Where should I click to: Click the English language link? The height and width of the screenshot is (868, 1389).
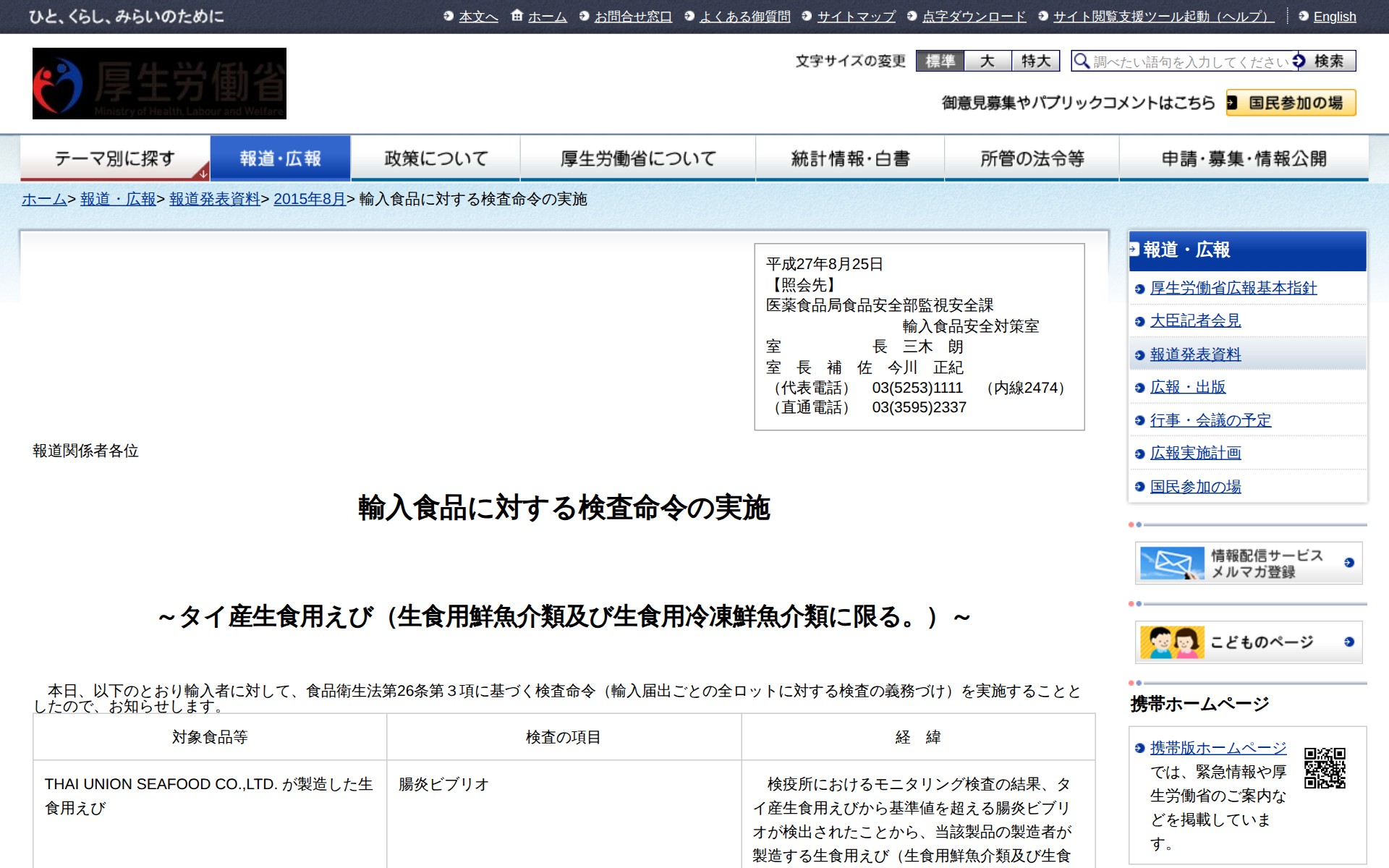[x=1335, y=16]
